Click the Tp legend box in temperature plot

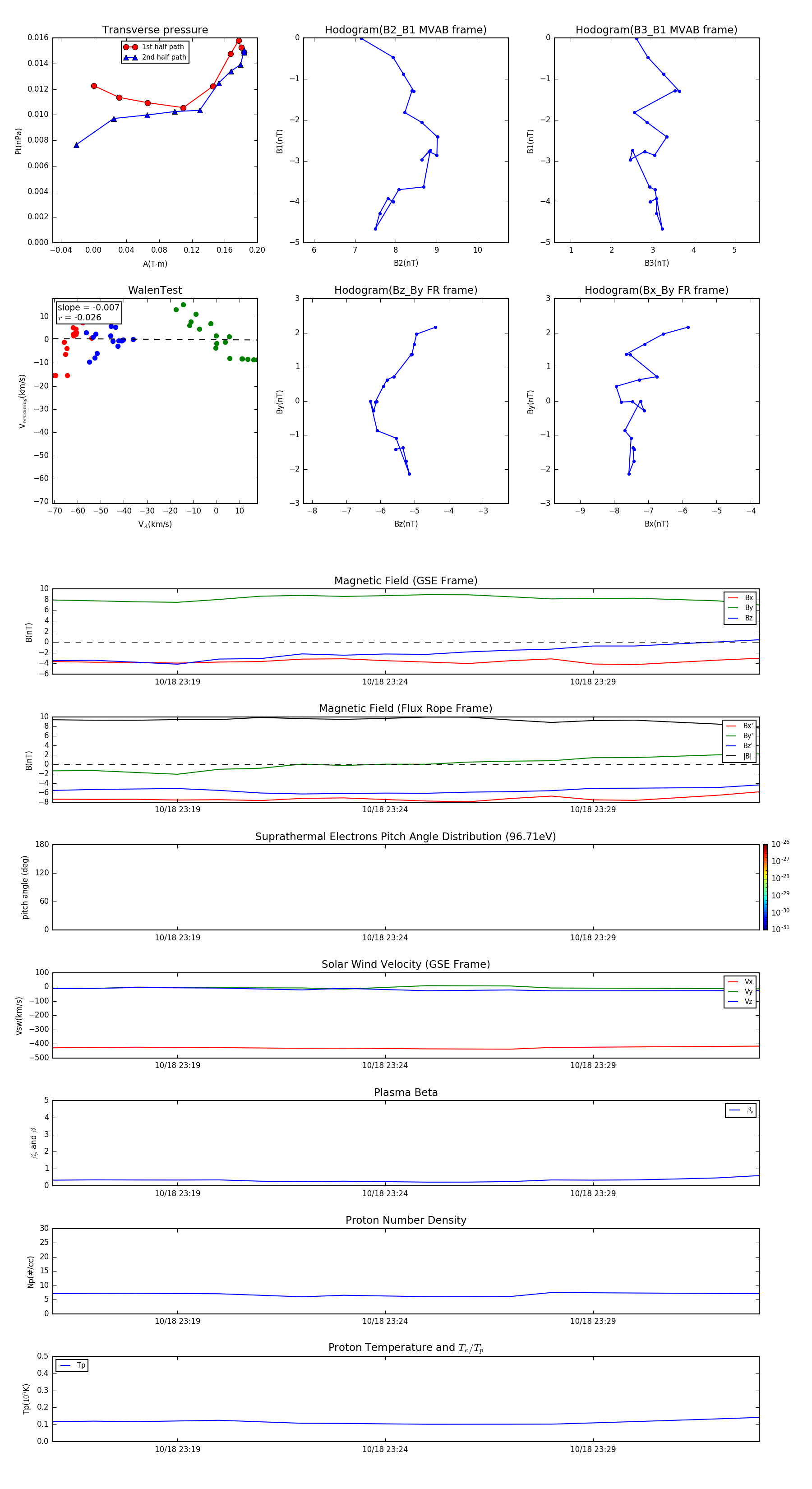point(72,1366)
